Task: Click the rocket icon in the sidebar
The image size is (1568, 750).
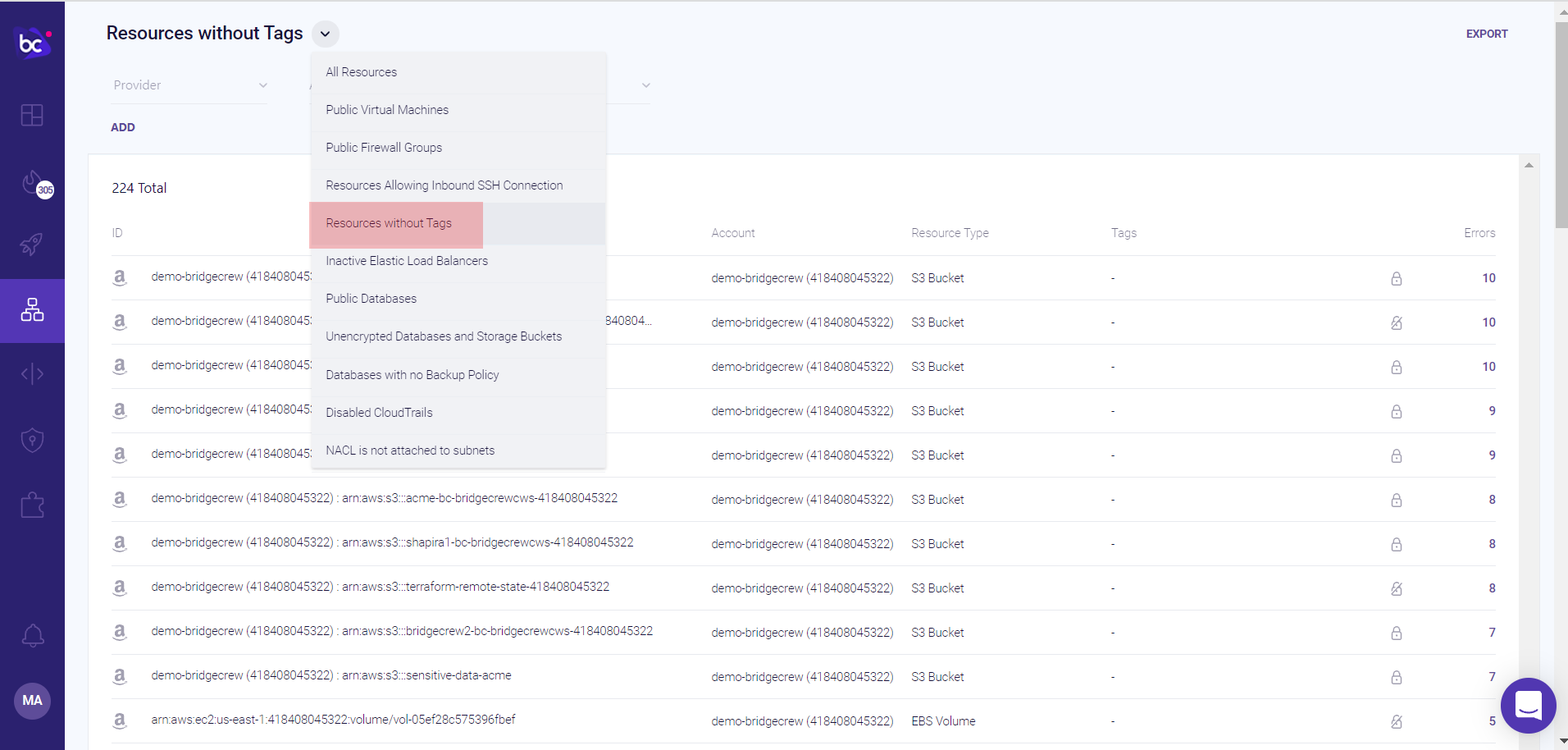Action: (x=32, y=244)
